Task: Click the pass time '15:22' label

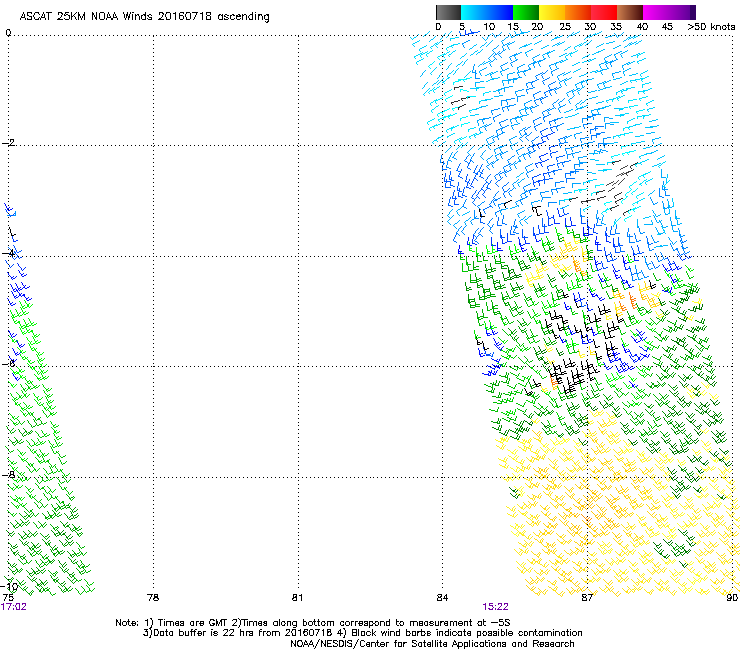Action: tap(496, 607)
